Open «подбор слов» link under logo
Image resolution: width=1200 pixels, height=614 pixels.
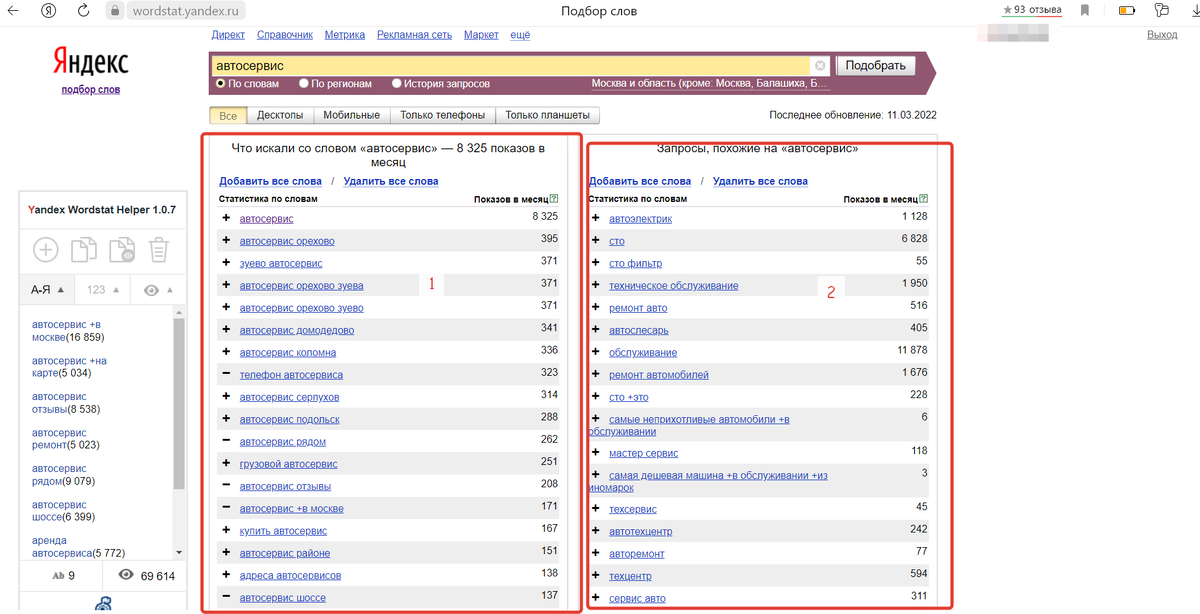(90, 89)
